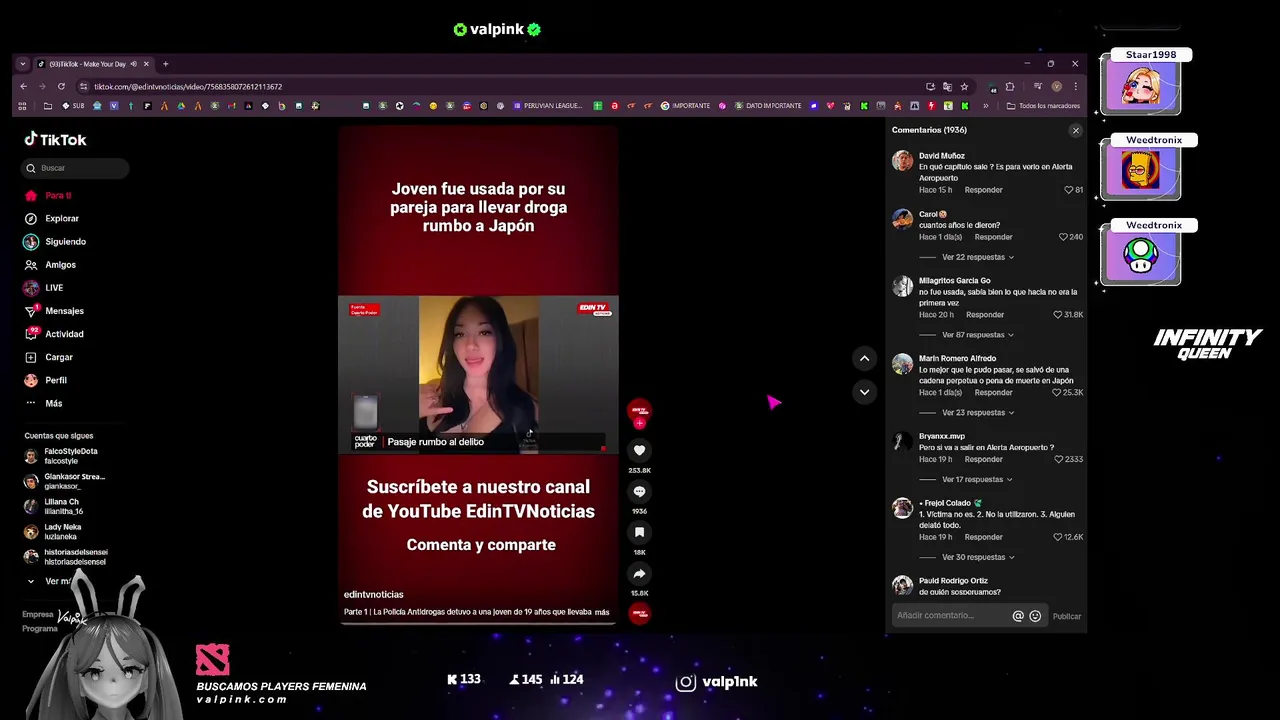Open FalcoStyleDota followed account
Viewport: 1280px width, 720px height.
tap(62, 456)
